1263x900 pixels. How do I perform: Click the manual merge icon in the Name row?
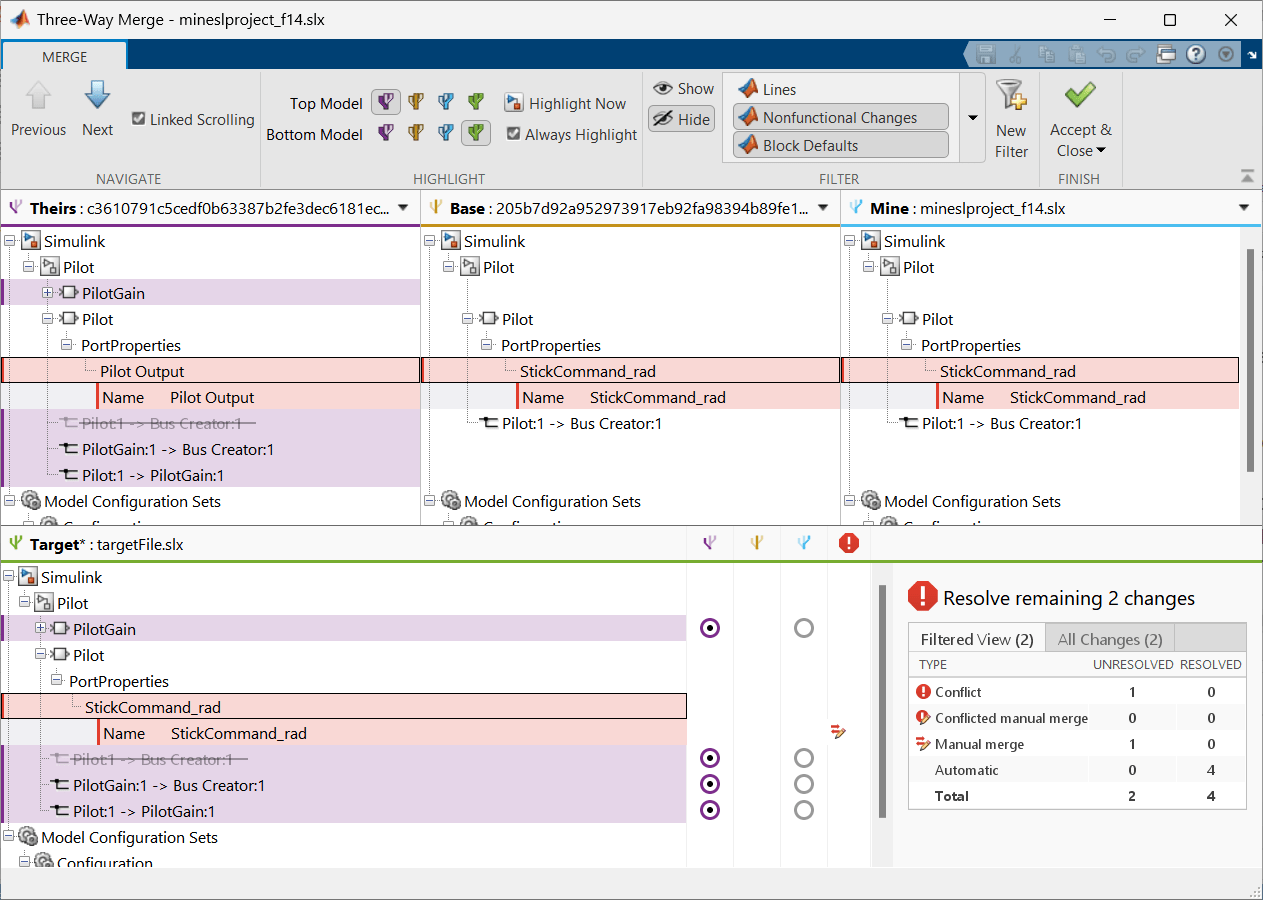[x=838, y=733]
